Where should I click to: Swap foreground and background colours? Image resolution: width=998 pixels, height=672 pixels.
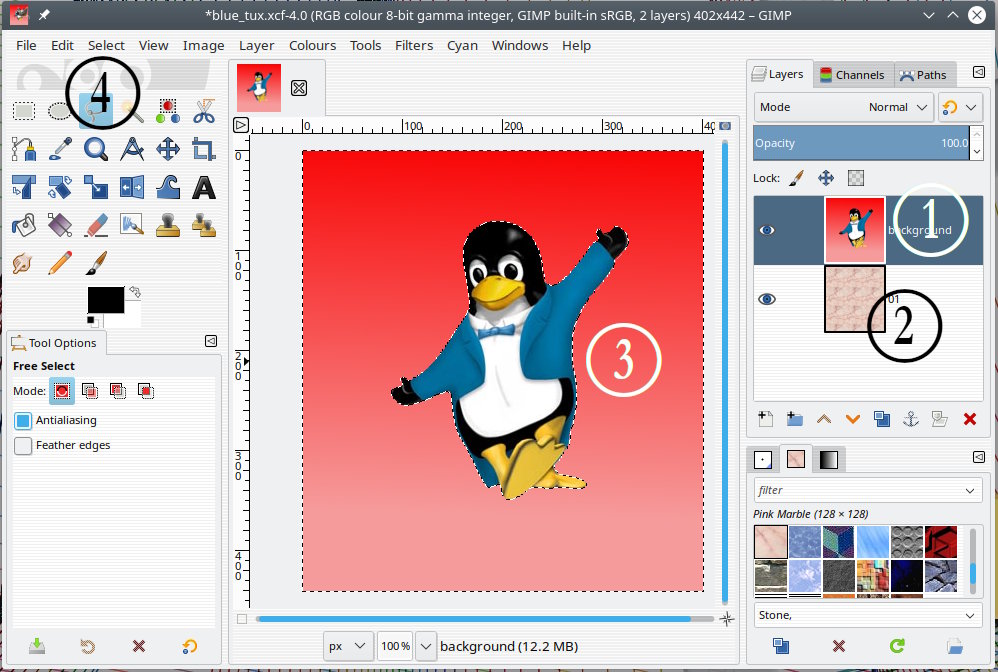coord(135,292)
